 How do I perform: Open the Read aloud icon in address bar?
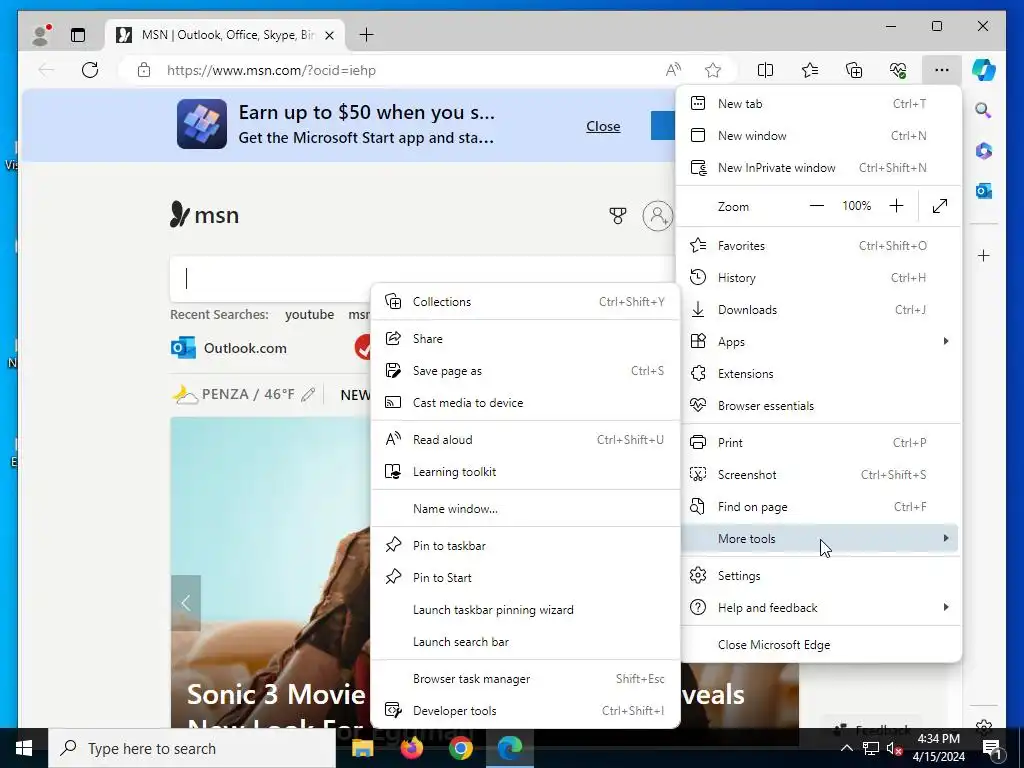673,70
